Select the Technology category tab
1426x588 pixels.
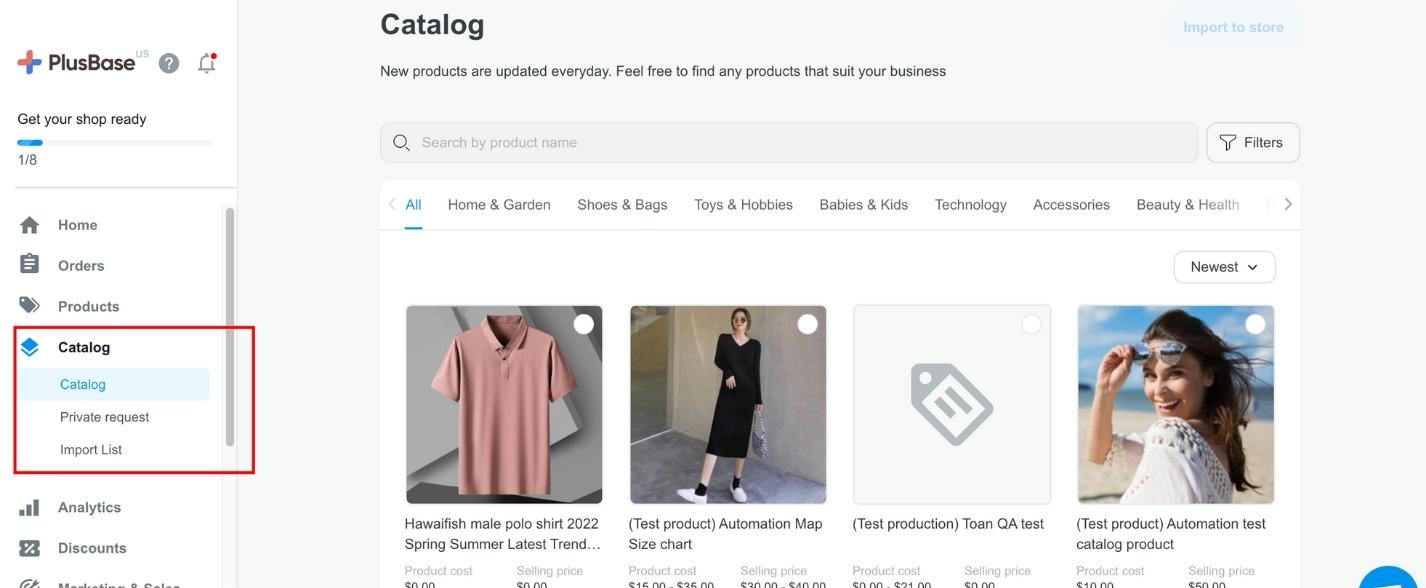[970, 205]
